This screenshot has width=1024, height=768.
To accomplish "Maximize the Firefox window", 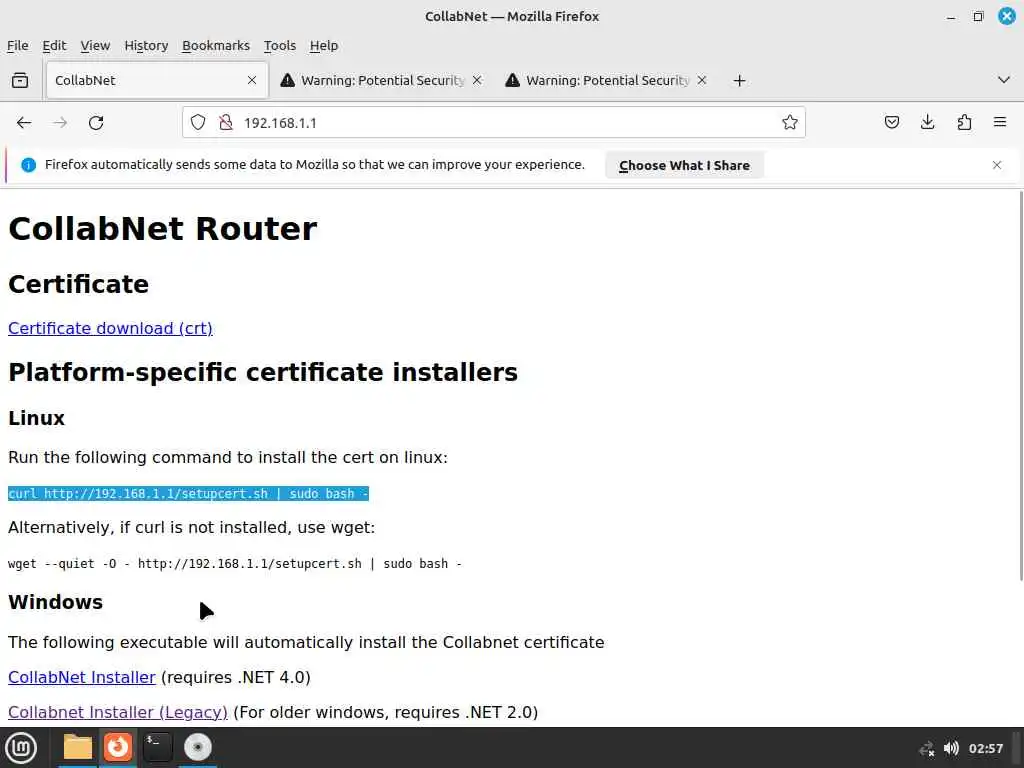I will pos(978,16).
